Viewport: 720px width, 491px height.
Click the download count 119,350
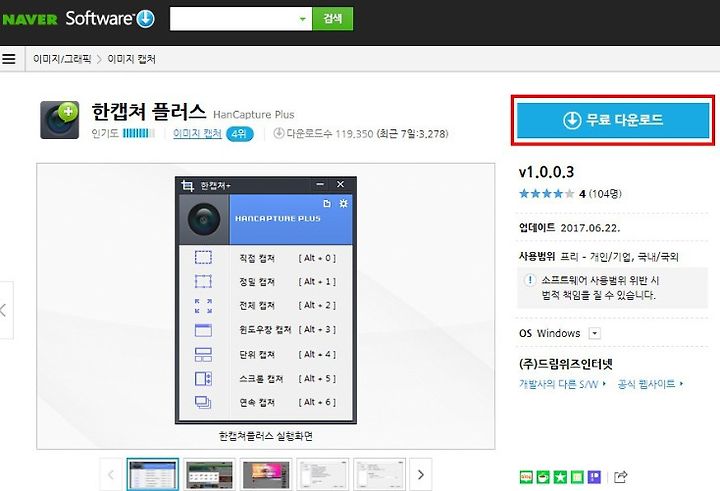point(354,134)
